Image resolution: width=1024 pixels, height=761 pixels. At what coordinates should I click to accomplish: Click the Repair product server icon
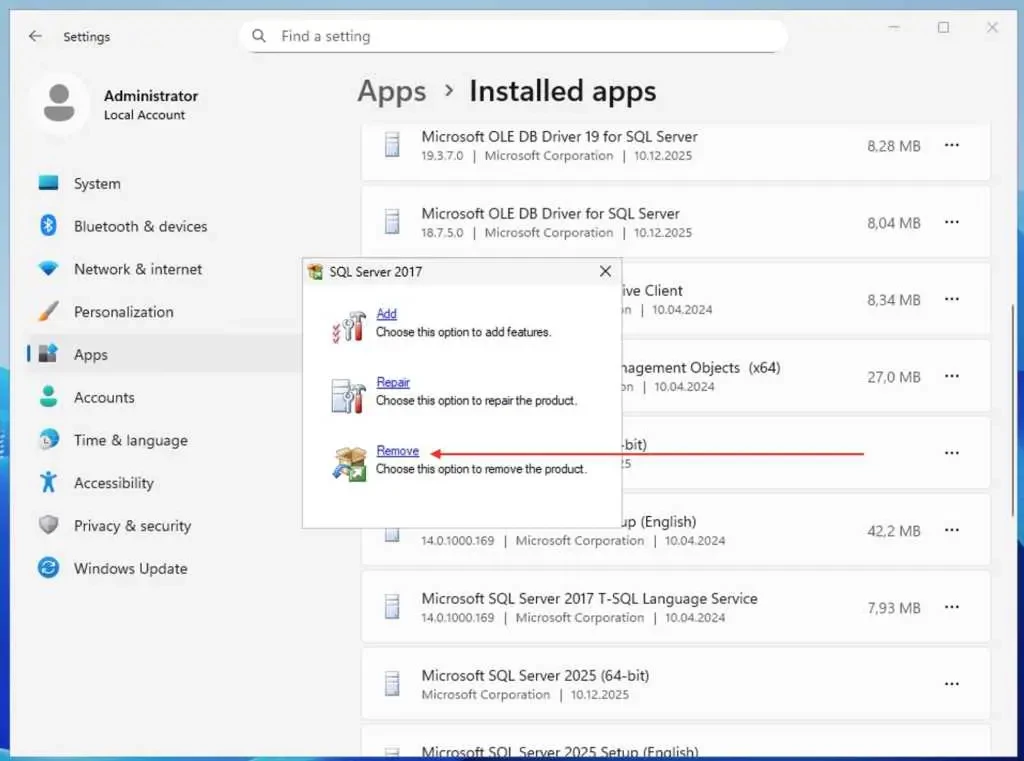[349, 394]
